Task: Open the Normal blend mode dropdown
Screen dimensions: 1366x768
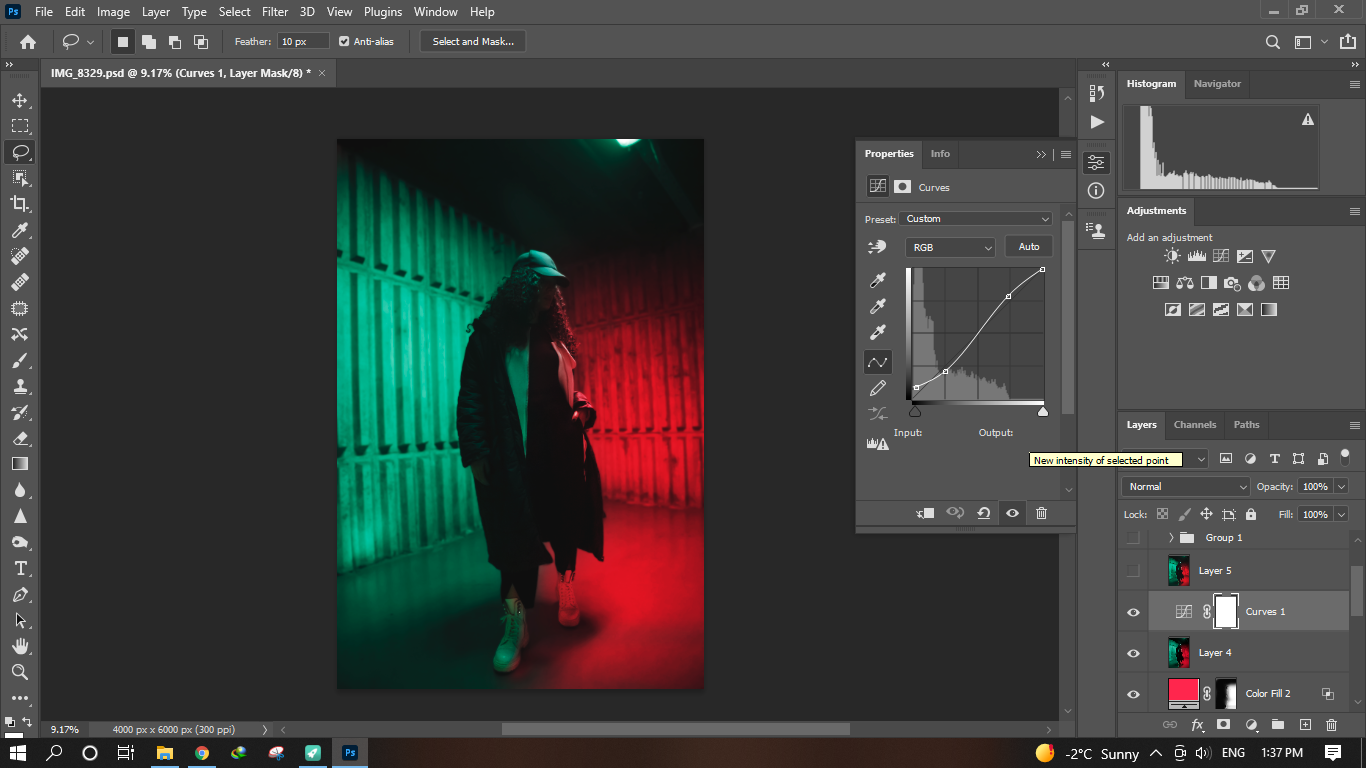Action: tap(1186, 487)
